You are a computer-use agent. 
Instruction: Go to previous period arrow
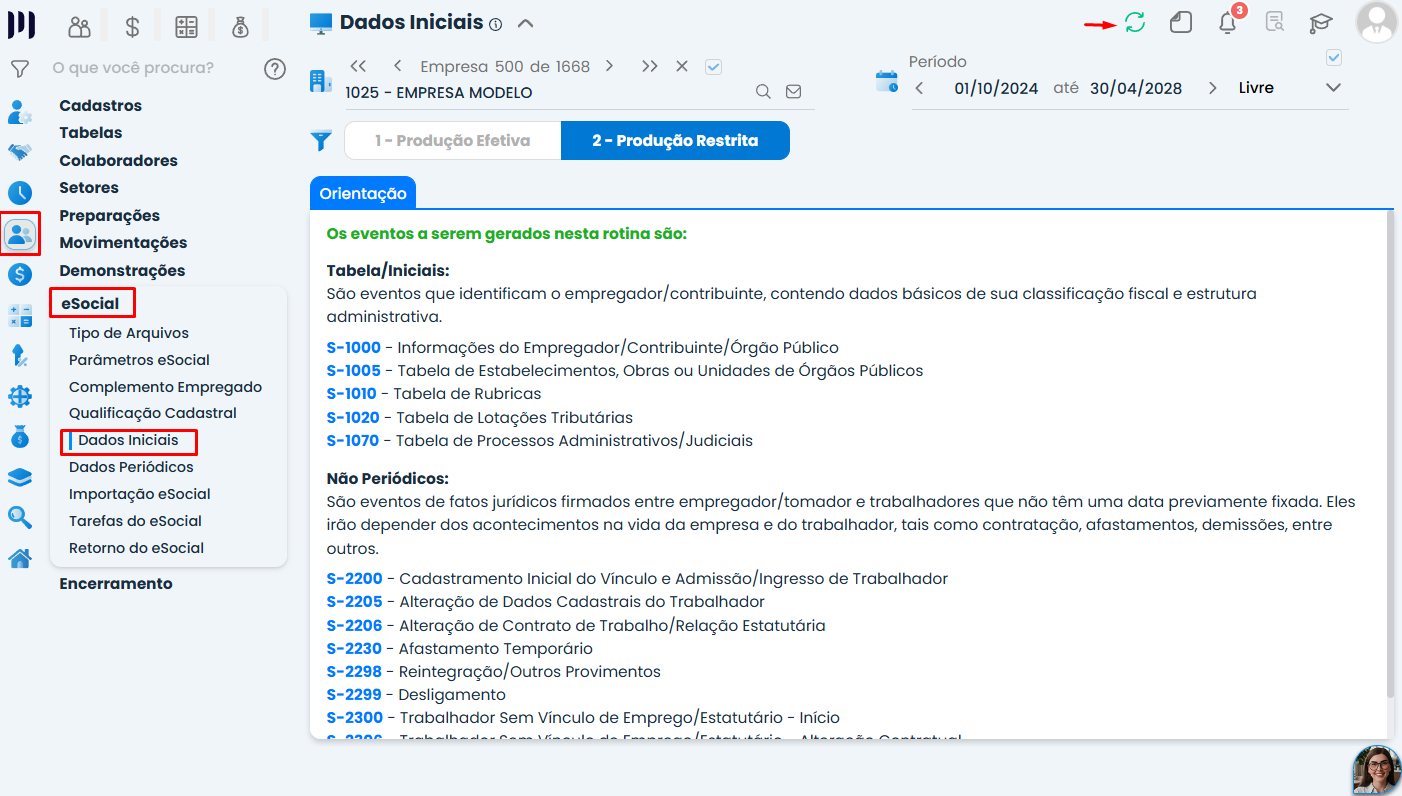919,88
